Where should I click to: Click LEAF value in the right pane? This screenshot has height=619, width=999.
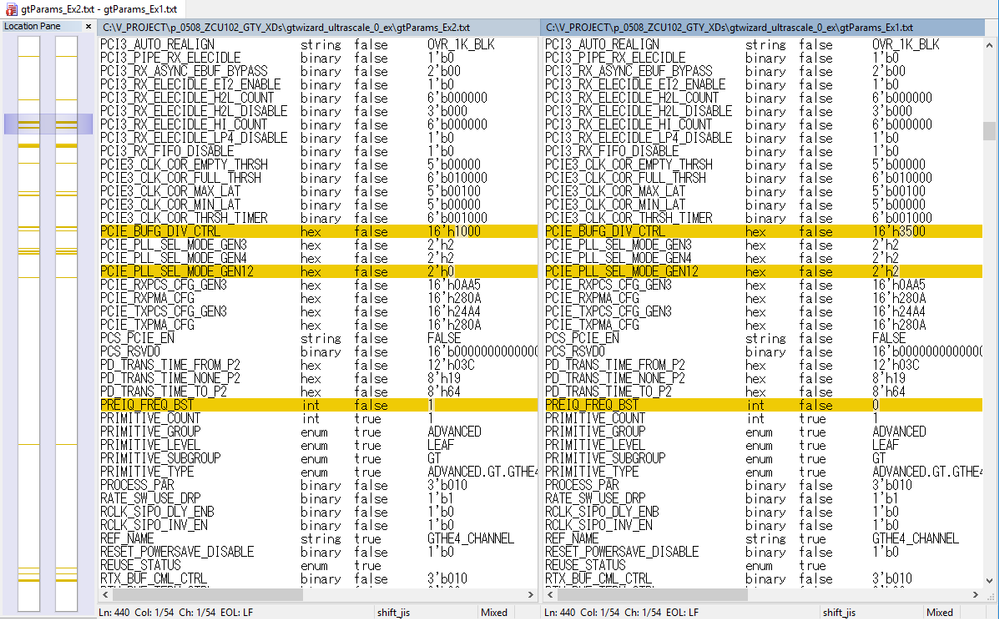886,445
